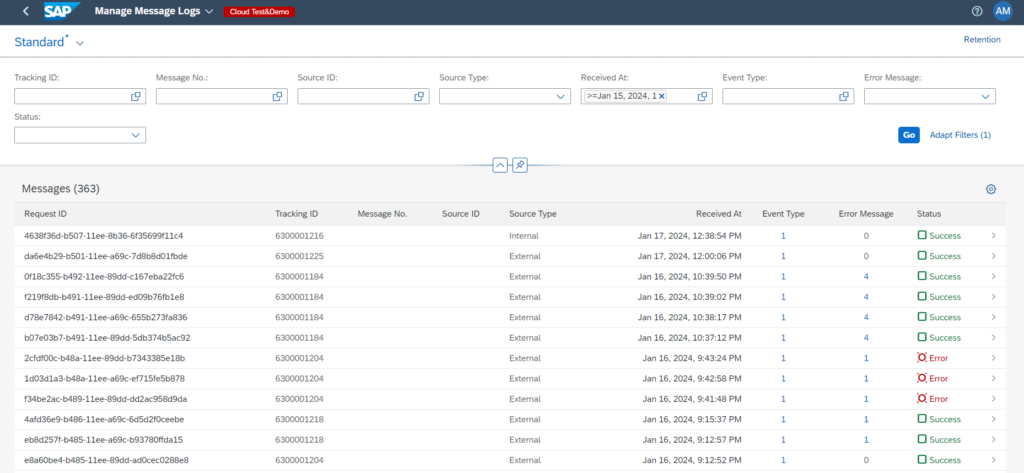This screenshot has width=1024, height=473.
Task: Click the Adapt Filters (1) link
Action: click(x=959, y=135)
